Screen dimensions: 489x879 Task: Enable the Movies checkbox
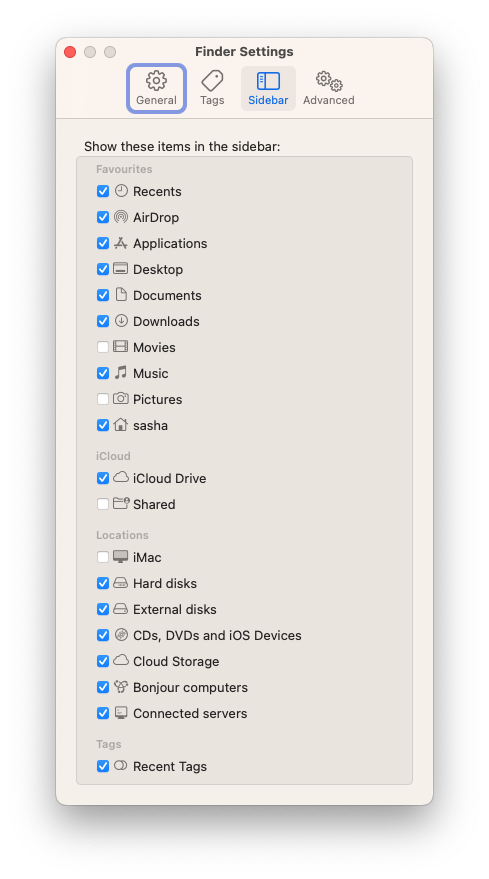pos(103,347)
